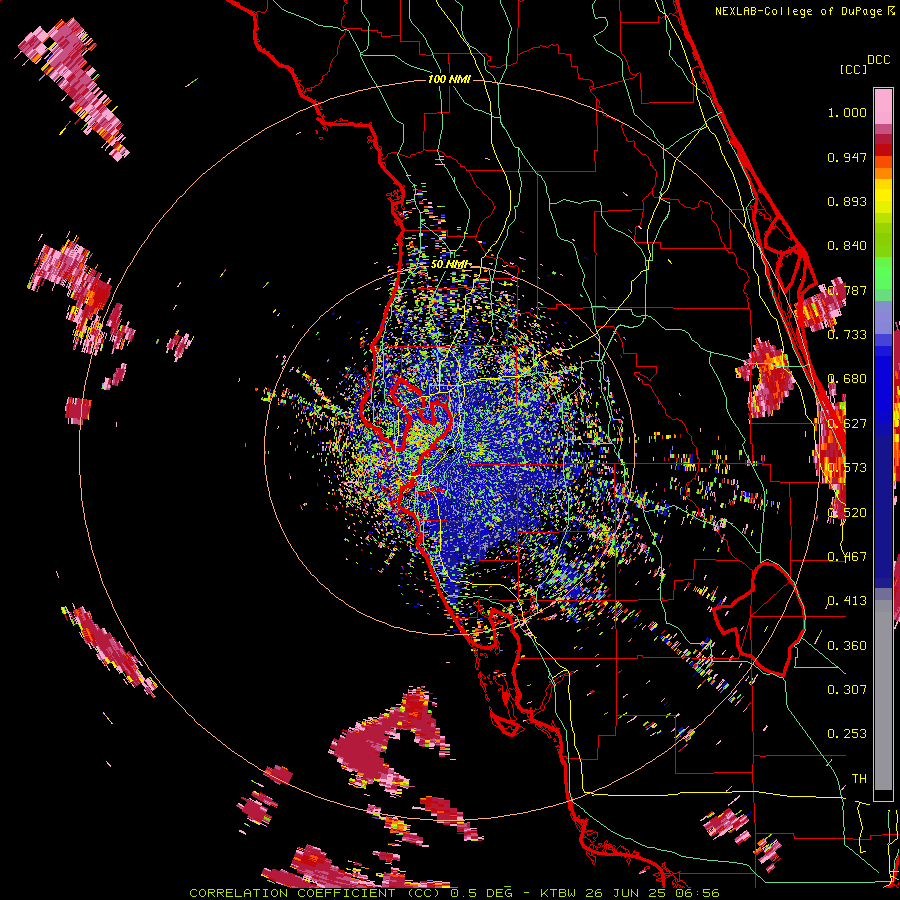Click the 50 NMI range ring label
Screen dimensions: 900x900
click(449, 265)
